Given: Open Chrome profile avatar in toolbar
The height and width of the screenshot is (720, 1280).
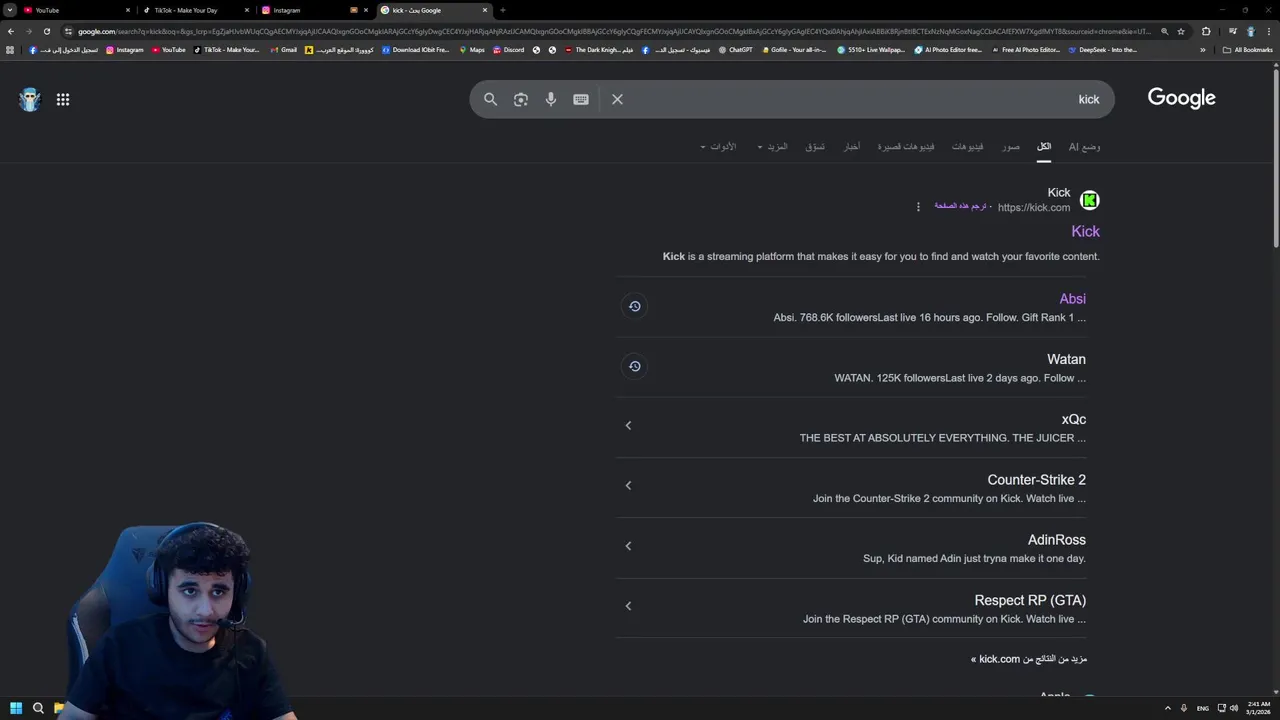Looking at the screenshot, I should pyautogui.click(x=1250, y=31).
